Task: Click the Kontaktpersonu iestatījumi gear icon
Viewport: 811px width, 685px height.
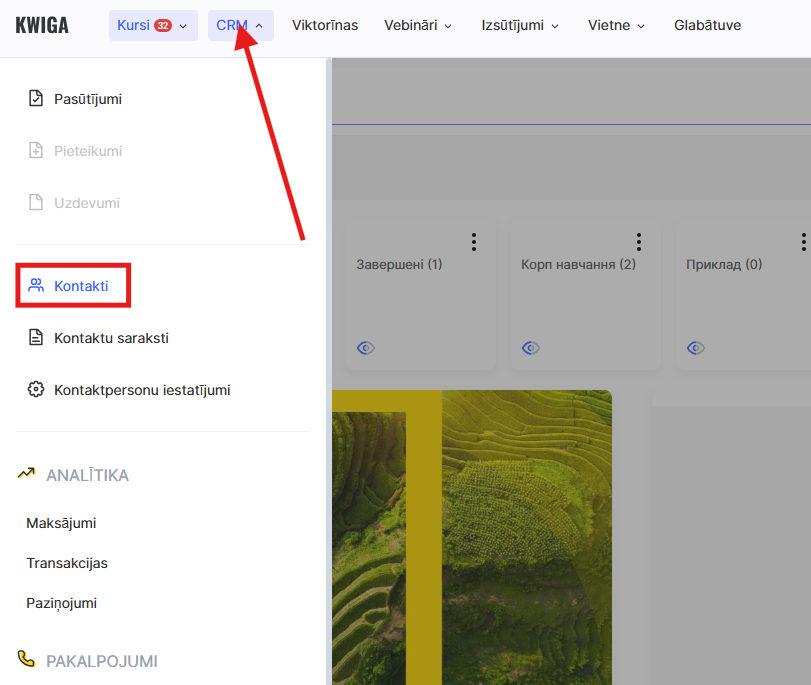Action: 36,390
